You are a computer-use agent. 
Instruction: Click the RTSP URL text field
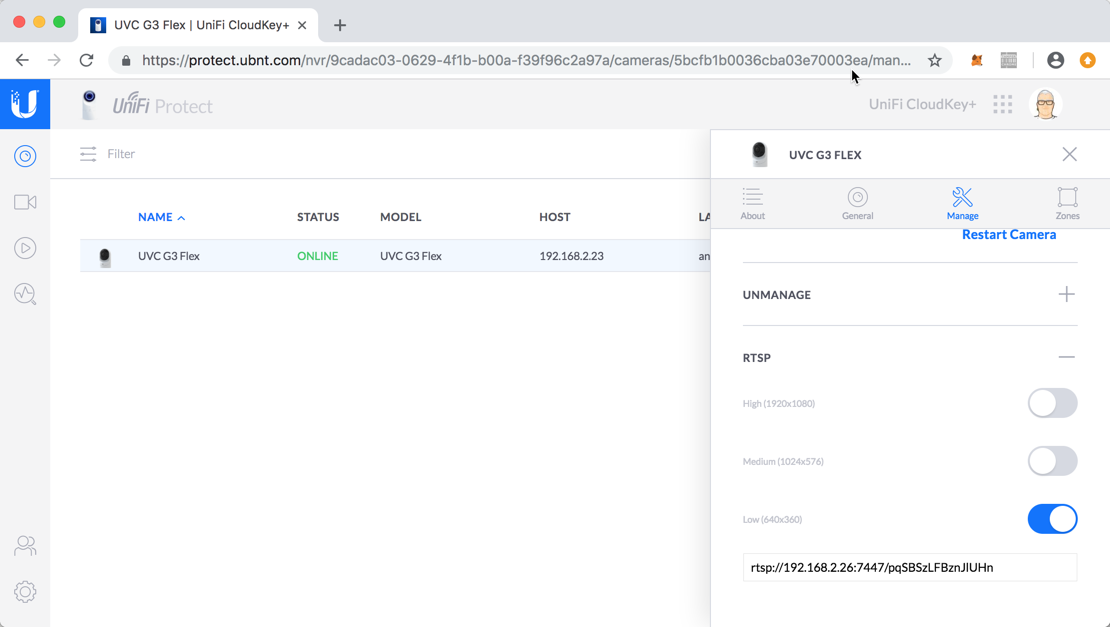pyautogui.click(x=909, y=567)
